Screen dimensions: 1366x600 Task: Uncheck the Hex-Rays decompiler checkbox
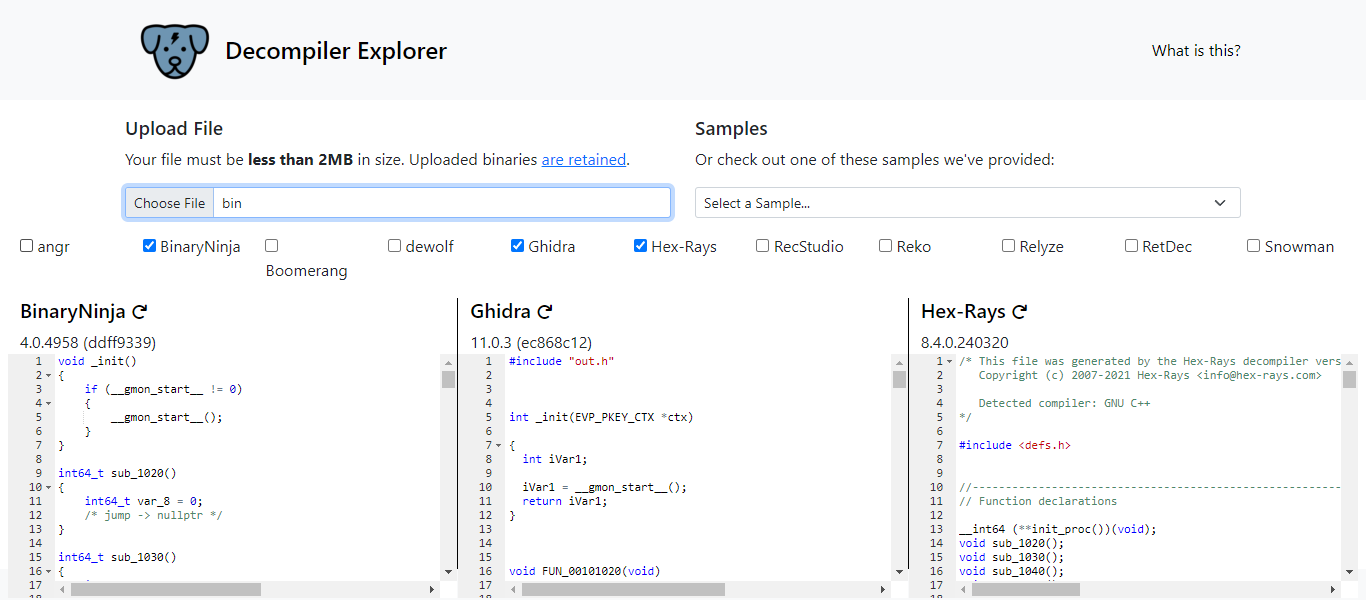point(641,246)
